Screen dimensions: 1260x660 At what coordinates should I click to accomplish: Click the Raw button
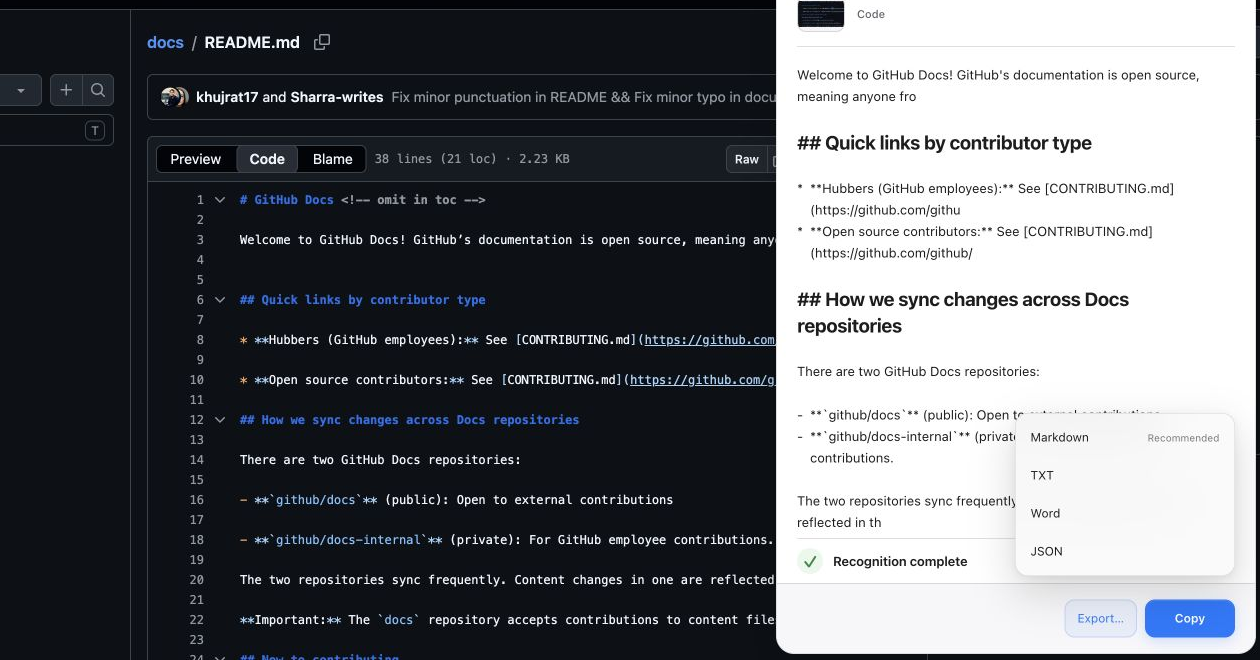point(747,159)
